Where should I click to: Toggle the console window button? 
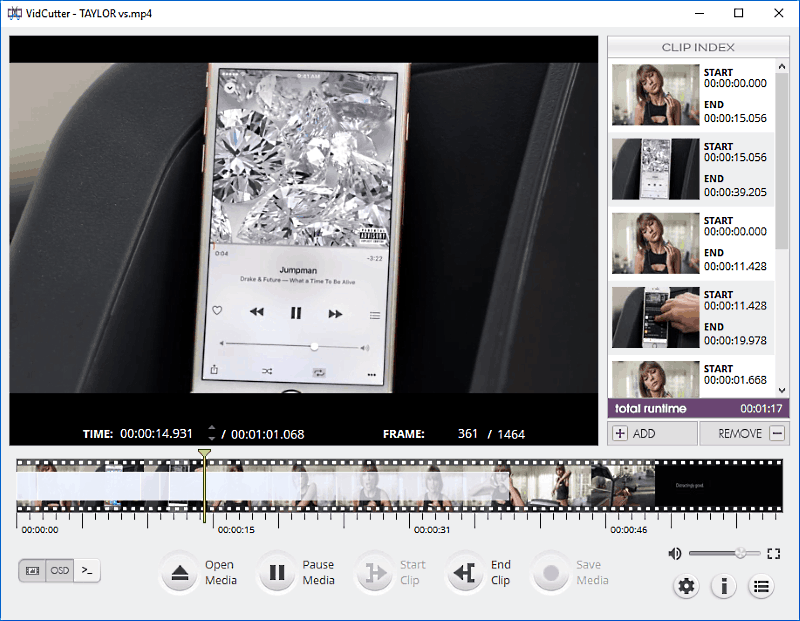point(87,570)
